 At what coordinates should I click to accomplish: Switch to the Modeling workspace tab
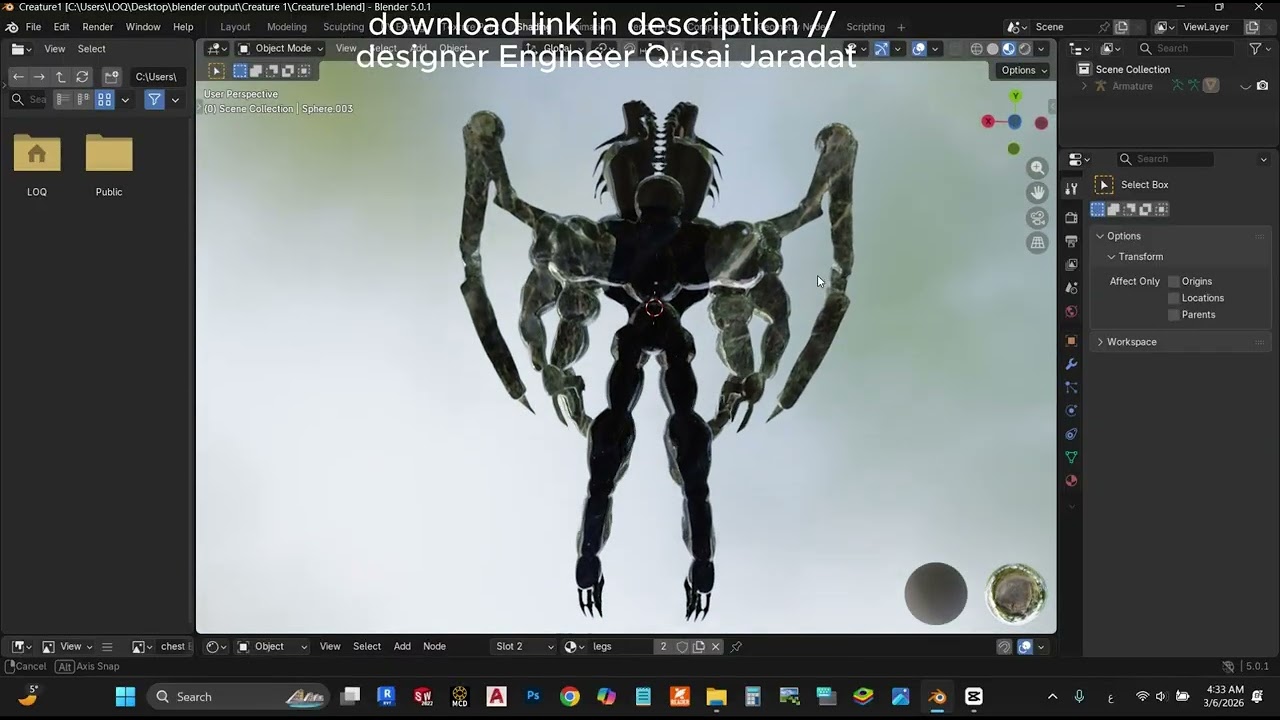click(287, 27)
